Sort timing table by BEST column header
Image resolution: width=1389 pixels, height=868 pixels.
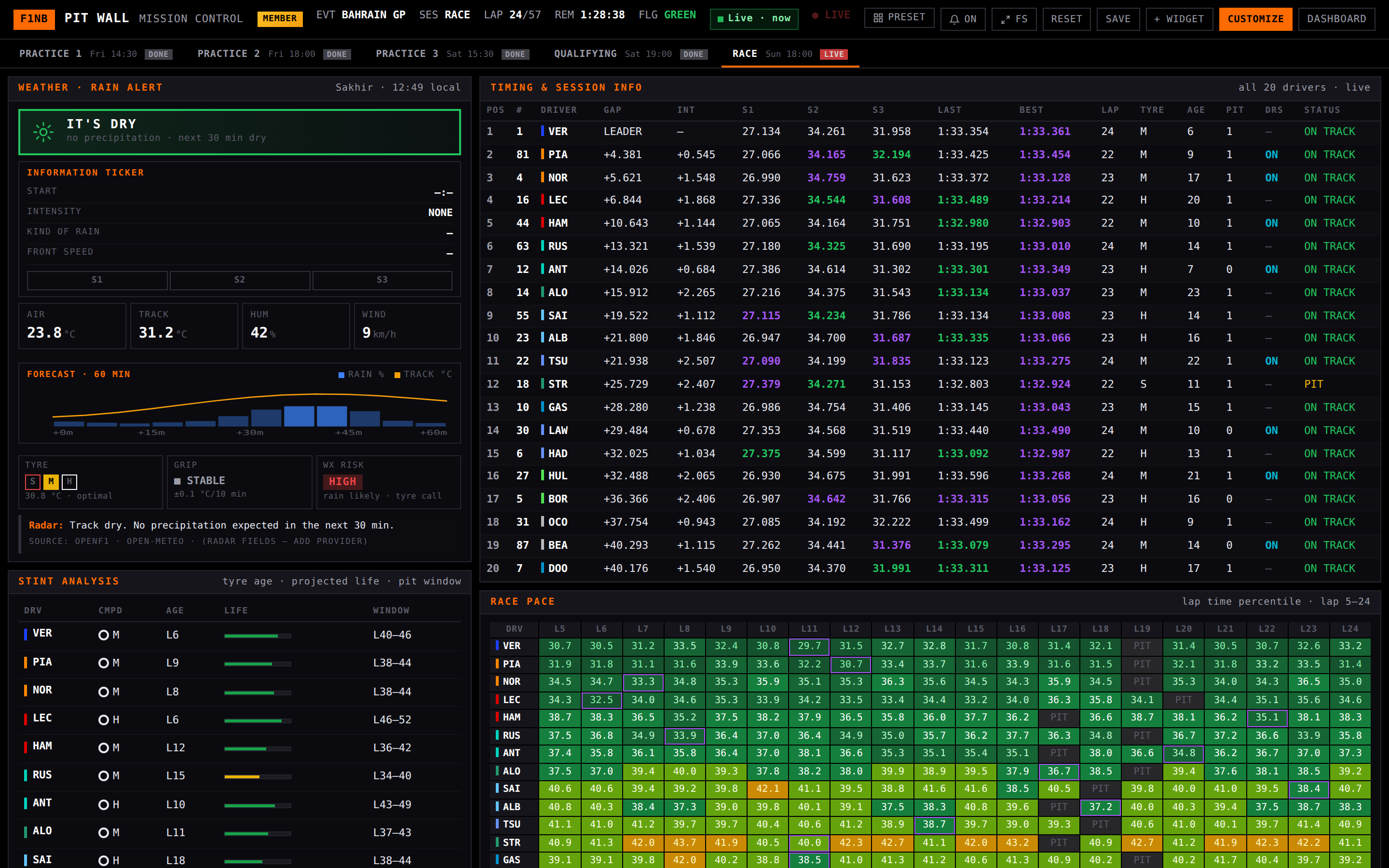pyautogui.click(x=1031, y=110)
